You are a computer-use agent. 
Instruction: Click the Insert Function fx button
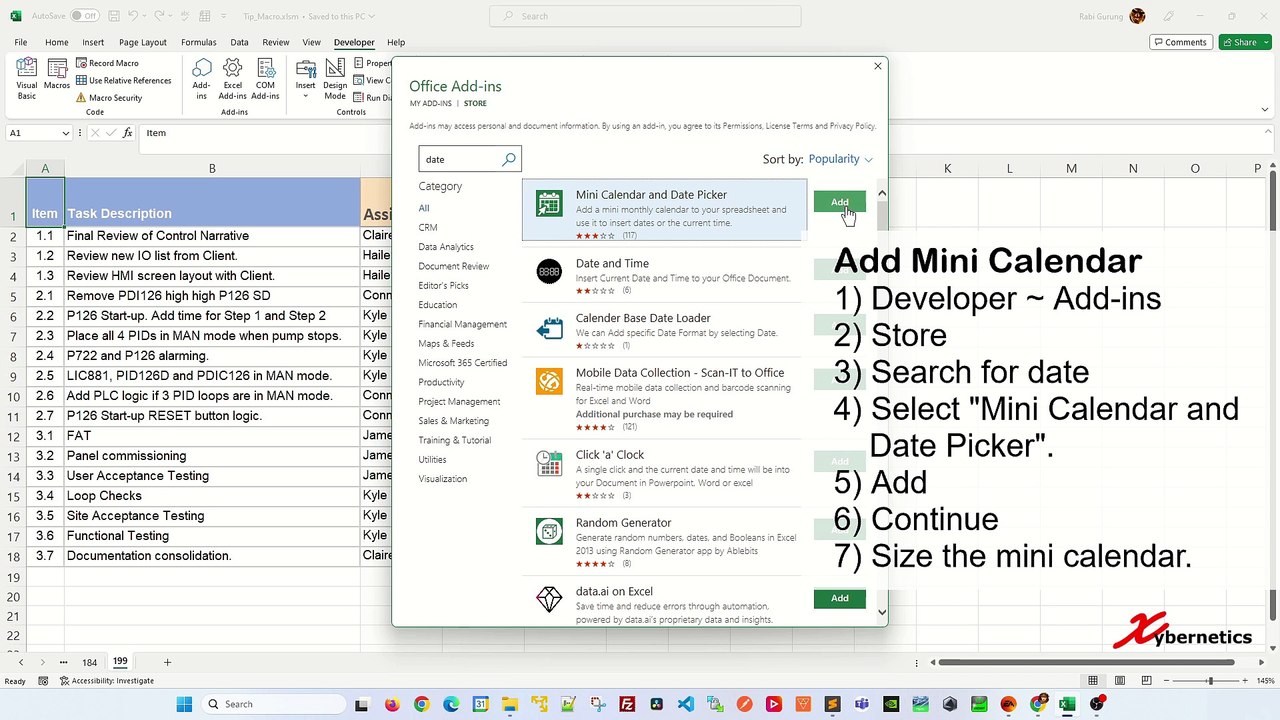coord(127,133)
